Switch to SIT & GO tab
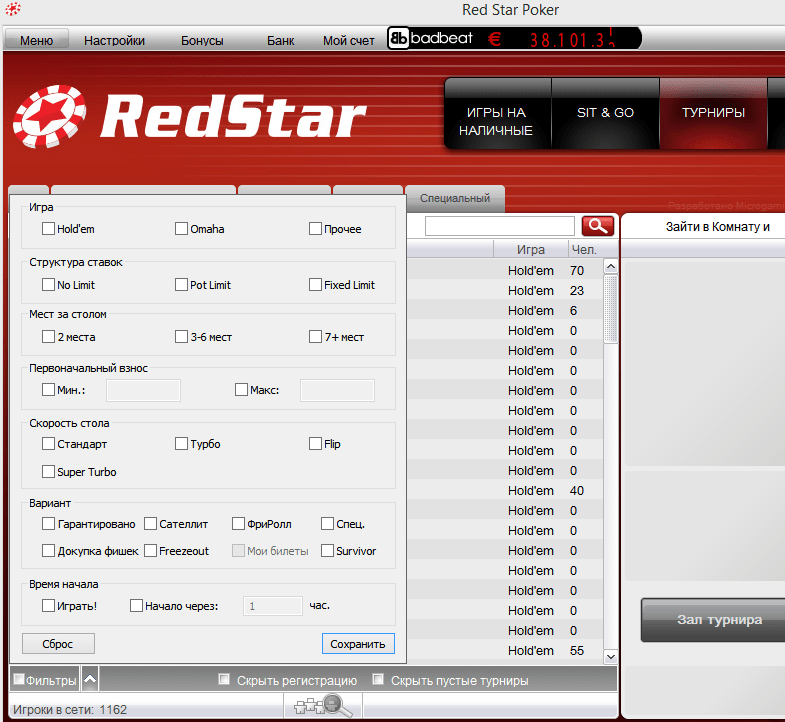Viewport: 785px width, 722px height. (605, 114)
